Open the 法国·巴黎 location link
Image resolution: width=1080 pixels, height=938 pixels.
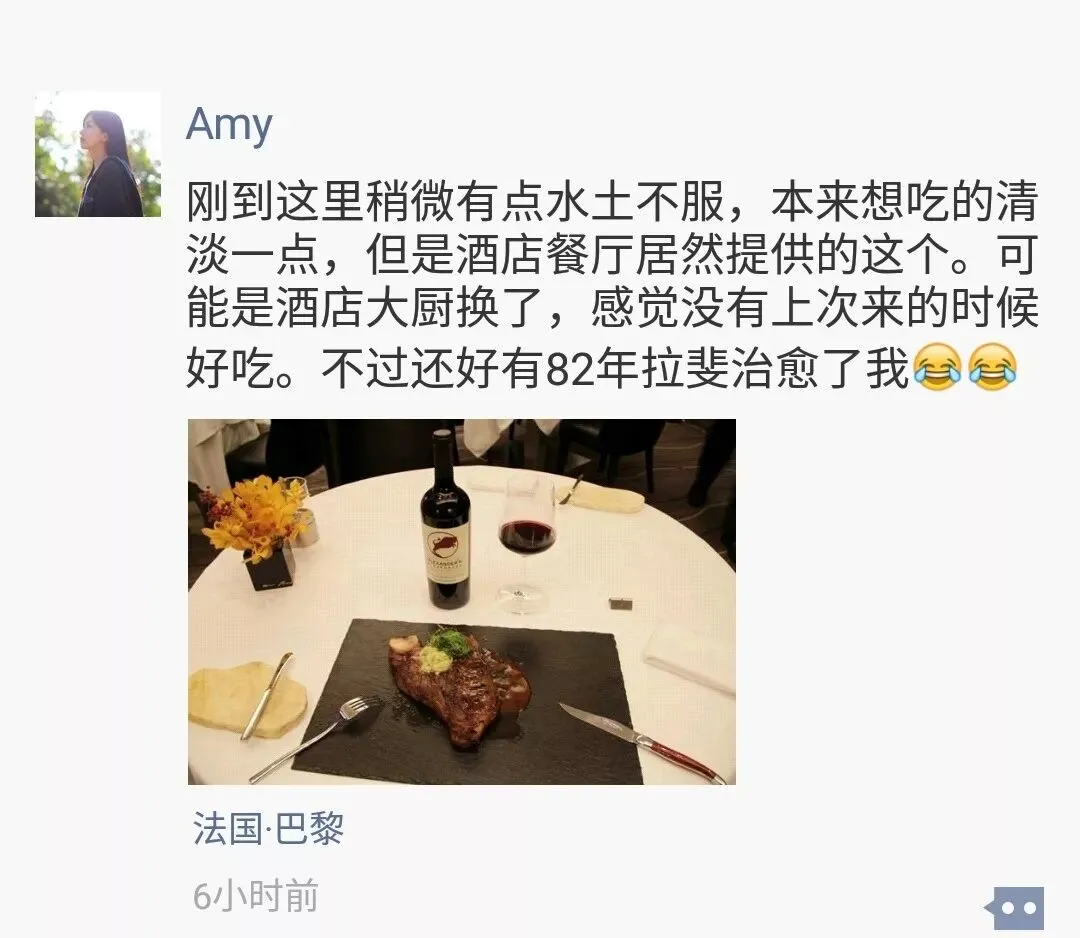(268, 828)
